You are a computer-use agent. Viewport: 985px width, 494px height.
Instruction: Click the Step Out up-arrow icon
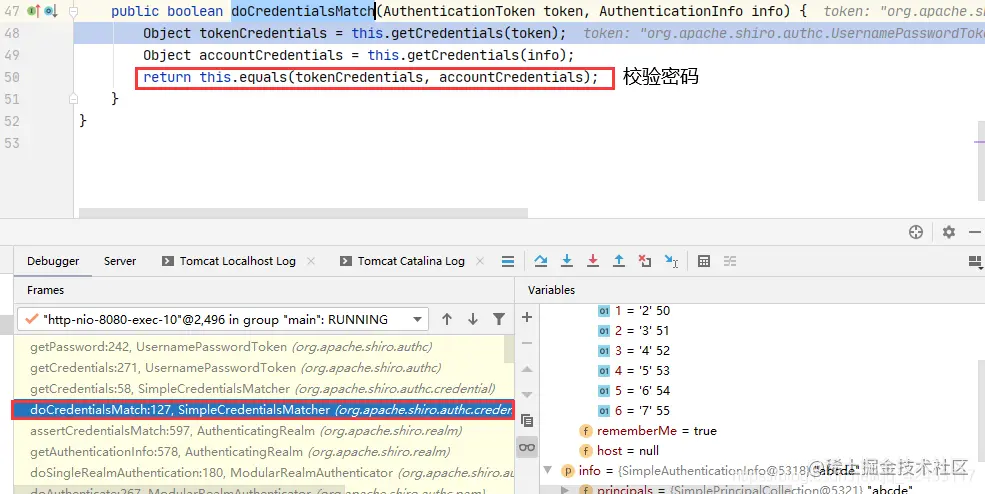pyautogui.click(x=619, y=261)
